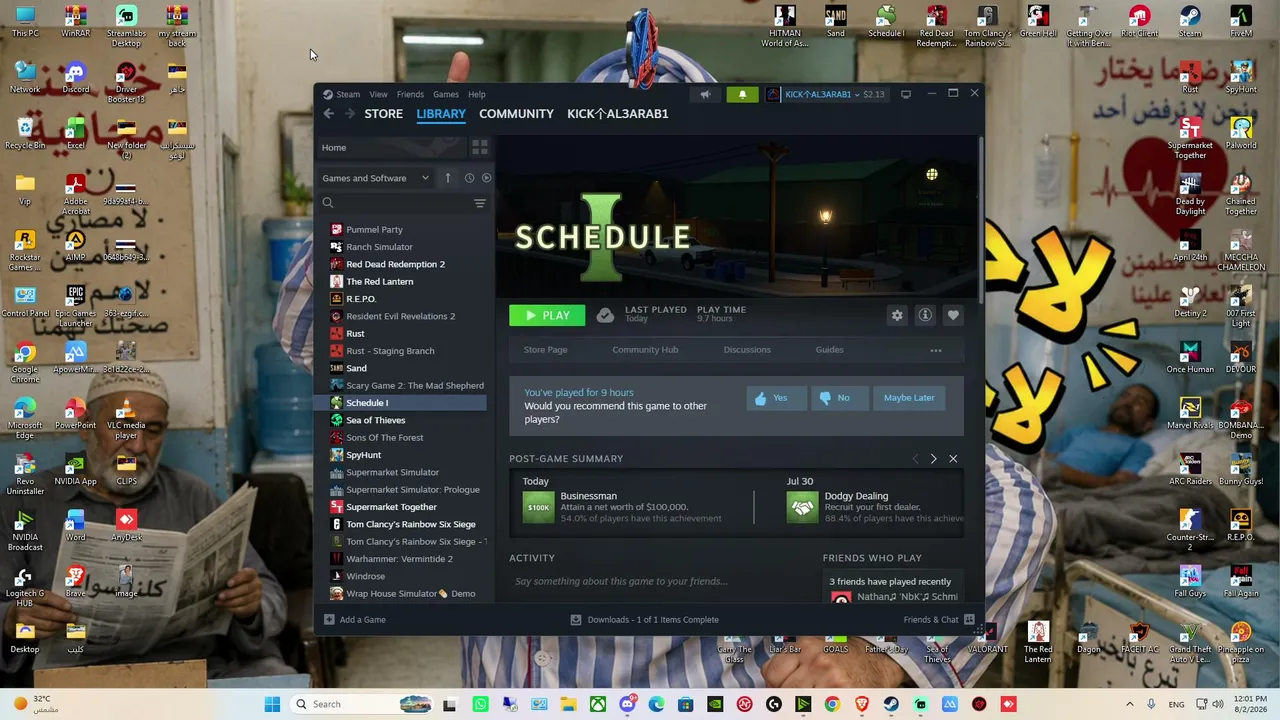Sort library by recent activity clock icon

click(x=469, y=178)
